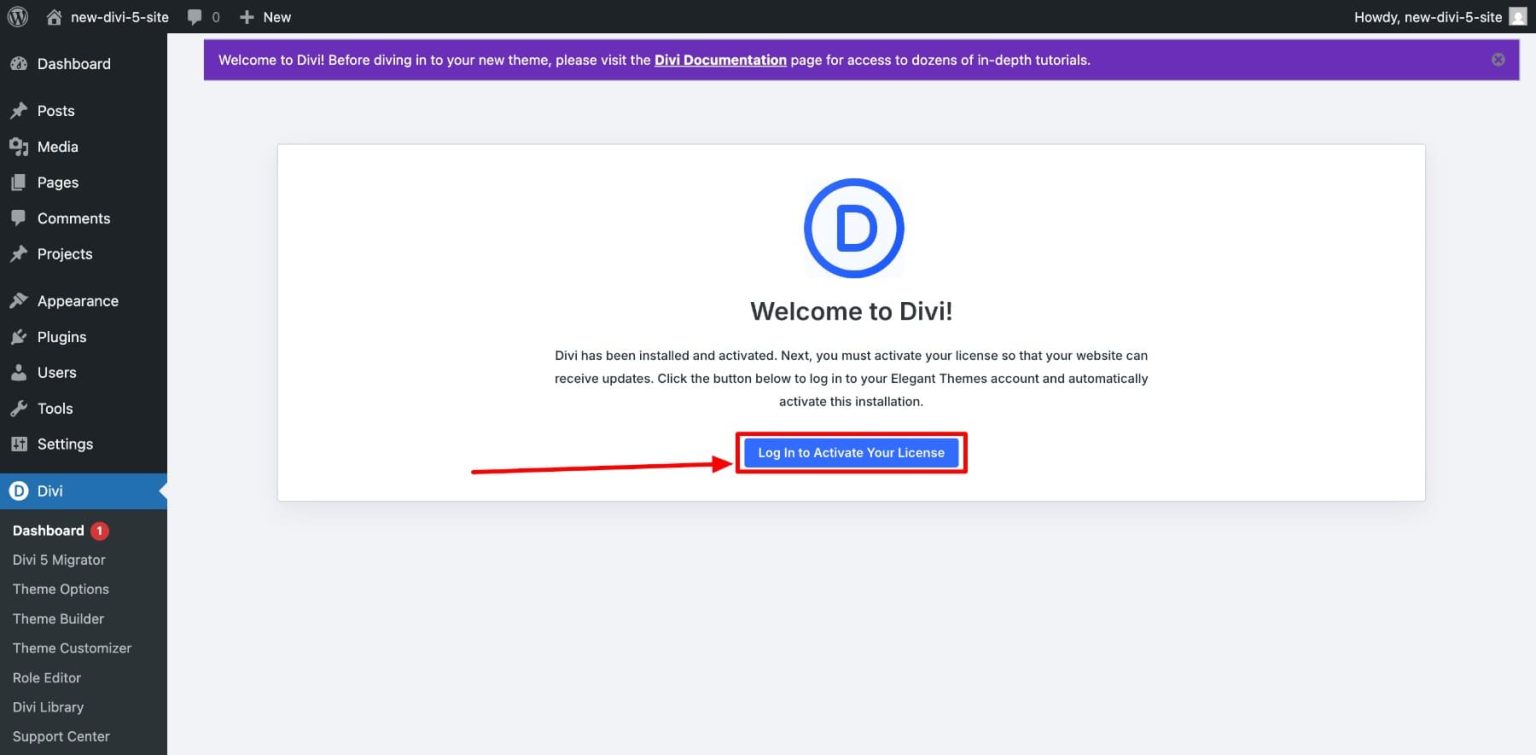Switch to Divi 5 Migrator

coord(60,560)
